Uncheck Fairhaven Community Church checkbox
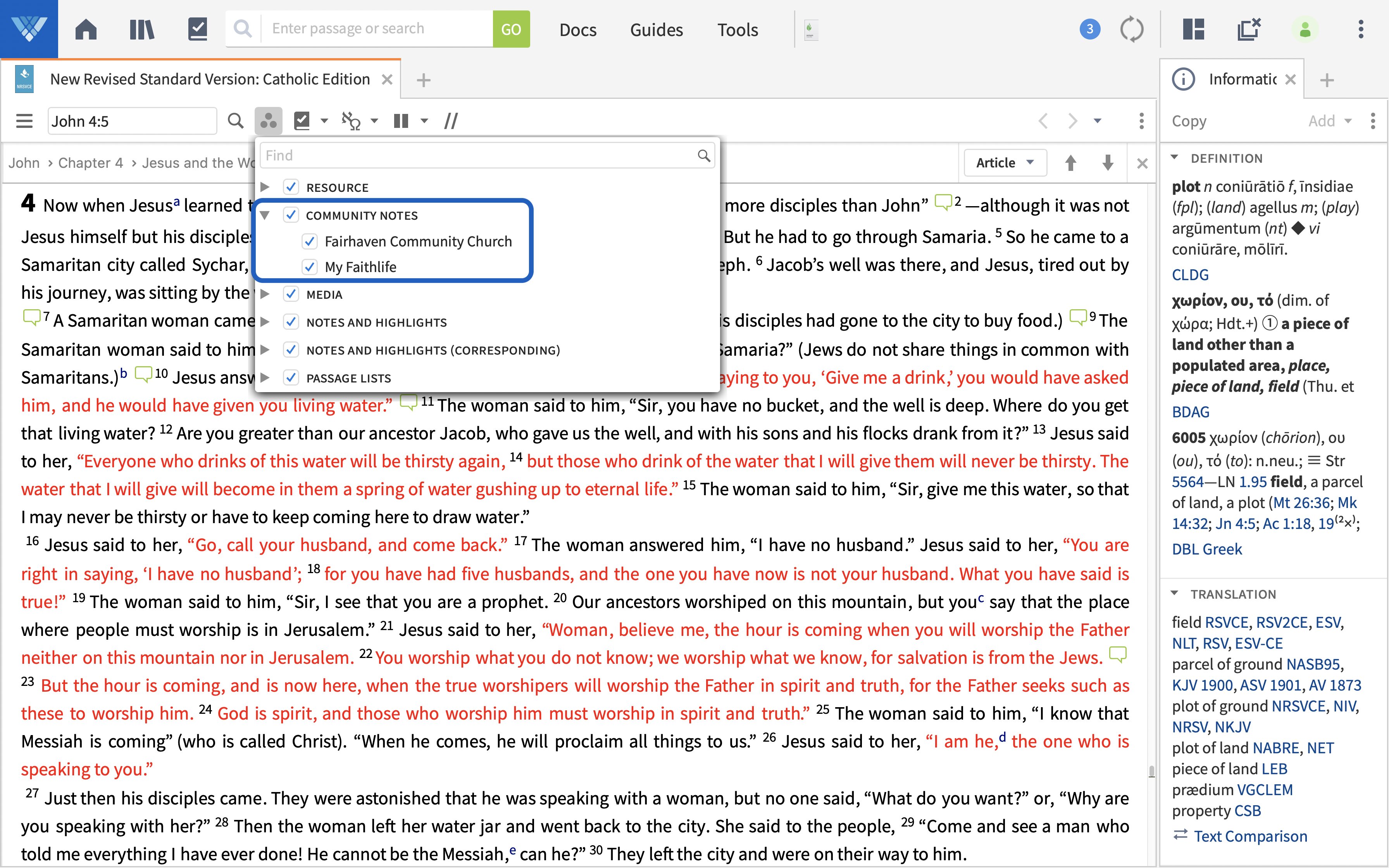Image resolution: width=1389 pixels, height=868 pixels. (x=309, y=242)
